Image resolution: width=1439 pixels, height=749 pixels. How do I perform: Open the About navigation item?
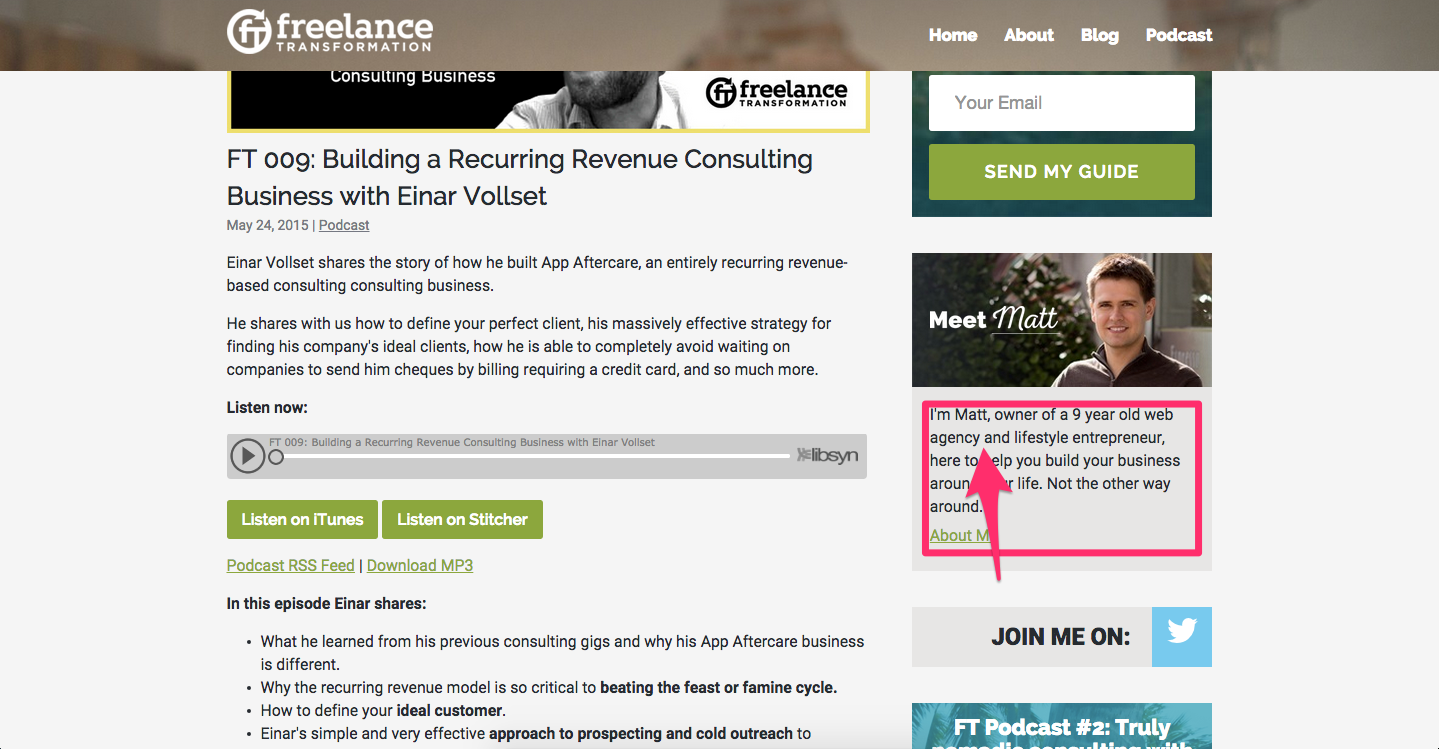point(1029,35)
